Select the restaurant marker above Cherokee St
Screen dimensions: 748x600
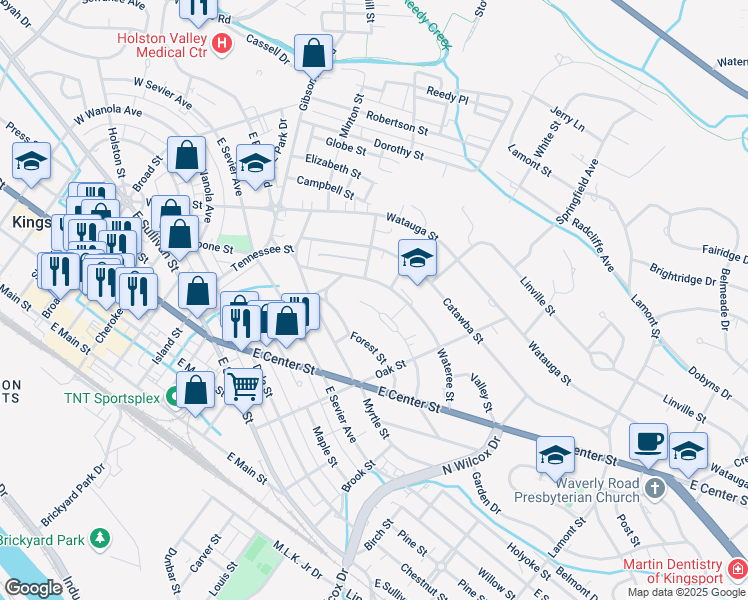point(138,294)
